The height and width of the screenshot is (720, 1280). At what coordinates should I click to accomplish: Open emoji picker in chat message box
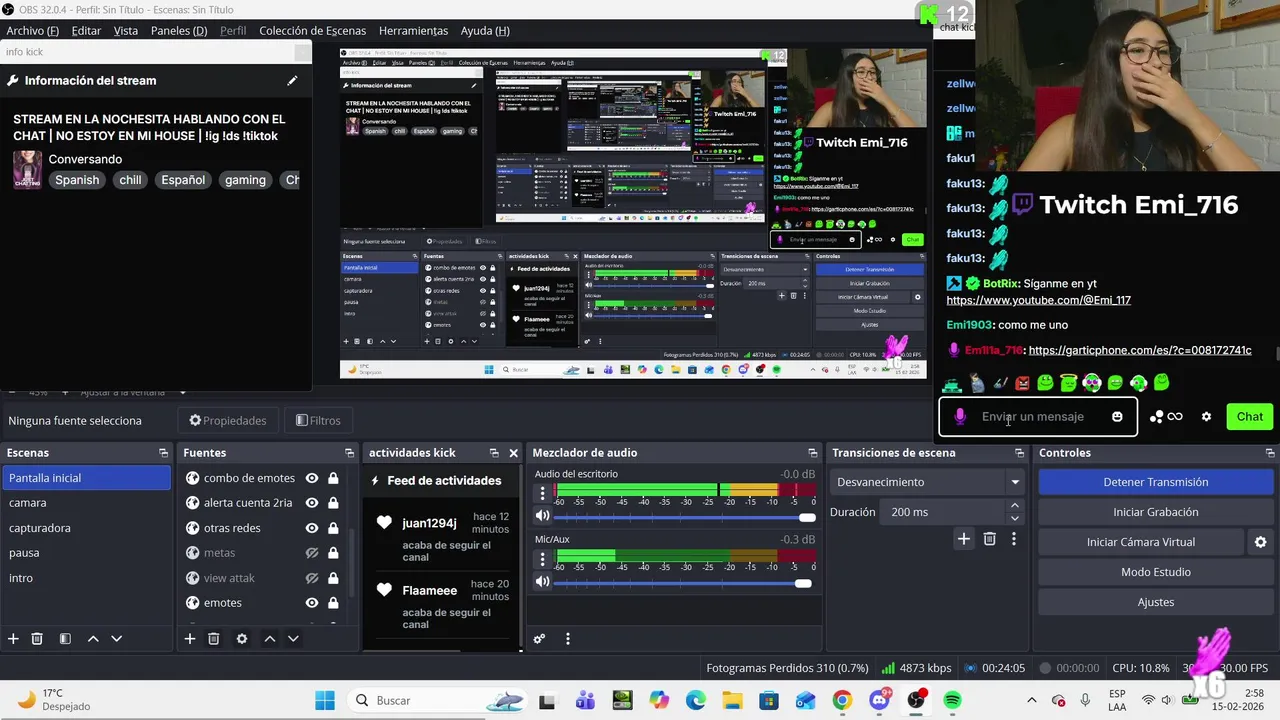(1117, 416)
